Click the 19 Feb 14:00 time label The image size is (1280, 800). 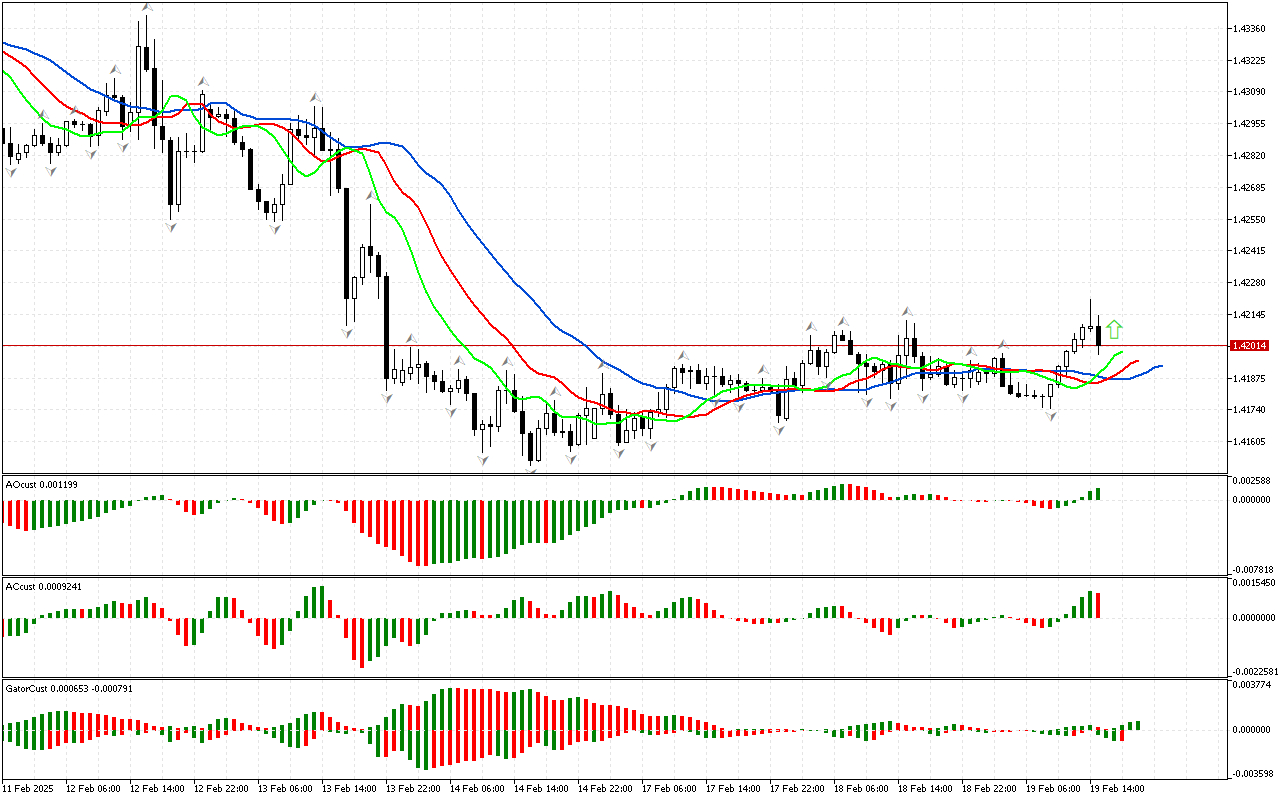(1118, 789)
